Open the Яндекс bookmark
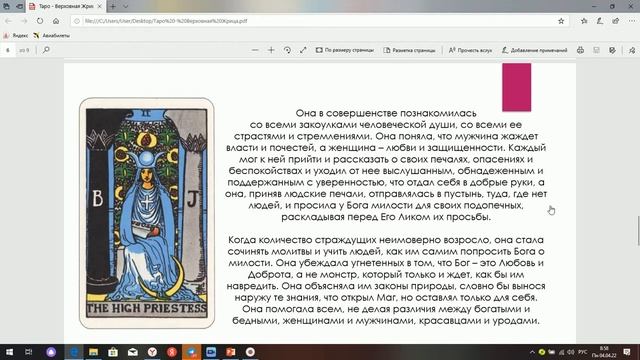The image size is (640, 360). point(16,36)
